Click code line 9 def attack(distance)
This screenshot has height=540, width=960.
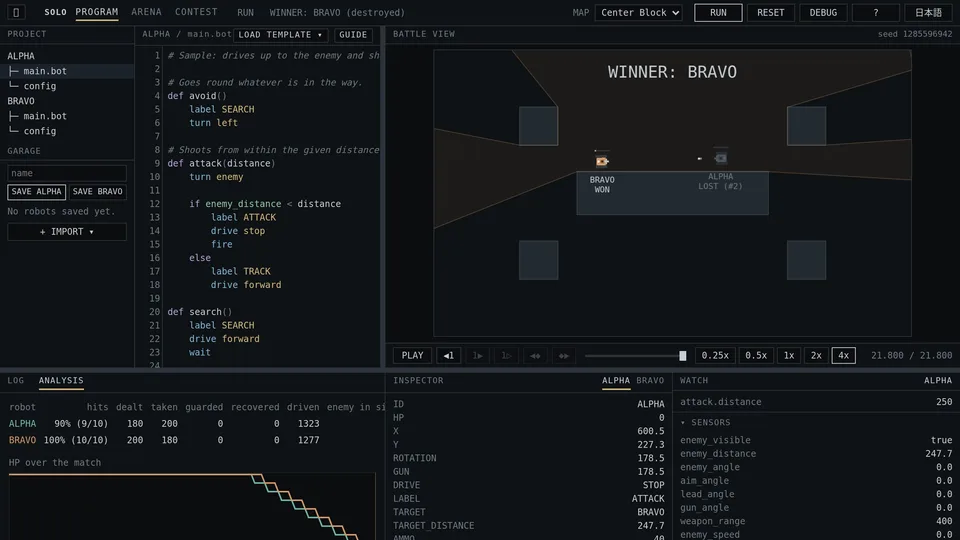click(221, 163)
